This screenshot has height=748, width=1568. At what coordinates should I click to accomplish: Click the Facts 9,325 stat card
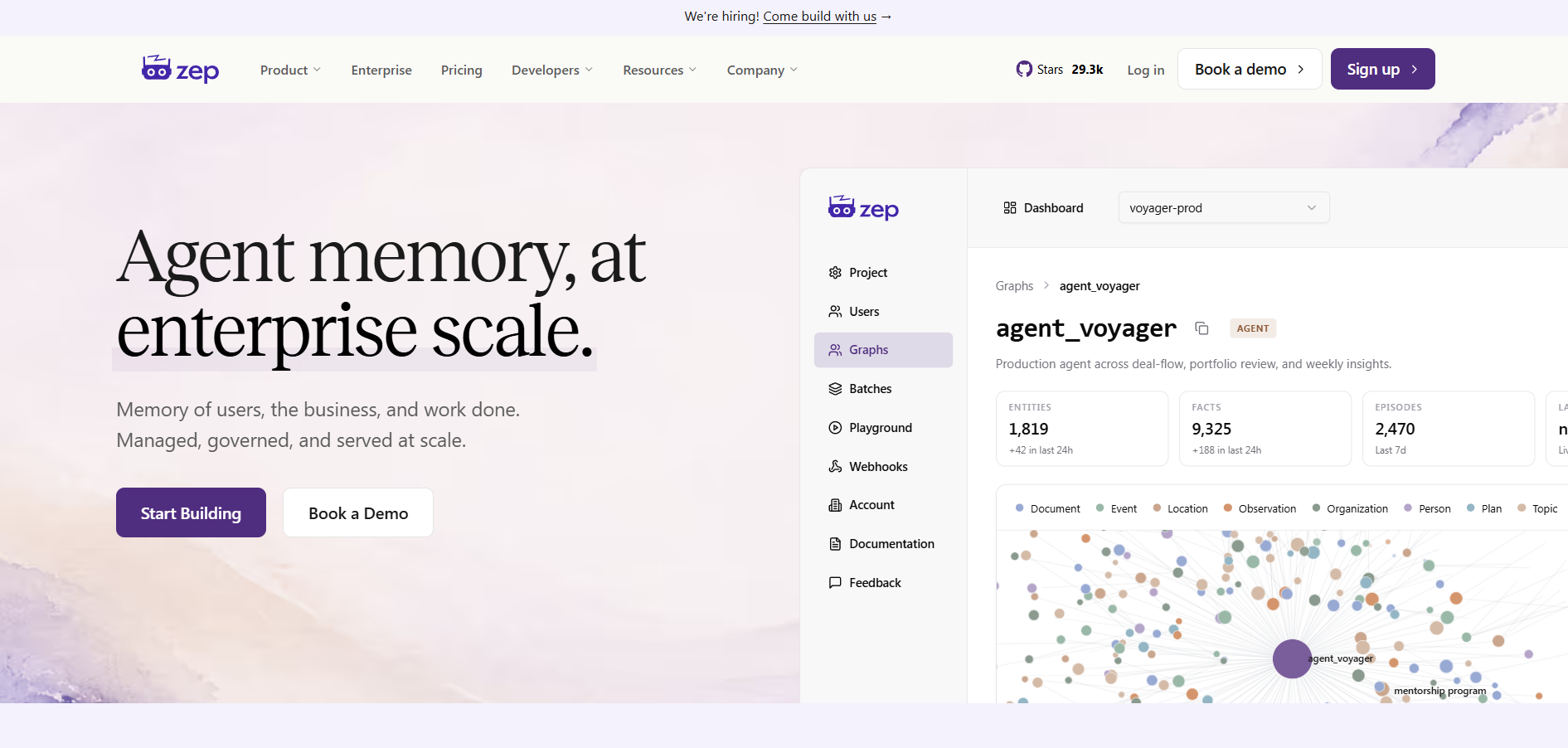pos(1265,429)
